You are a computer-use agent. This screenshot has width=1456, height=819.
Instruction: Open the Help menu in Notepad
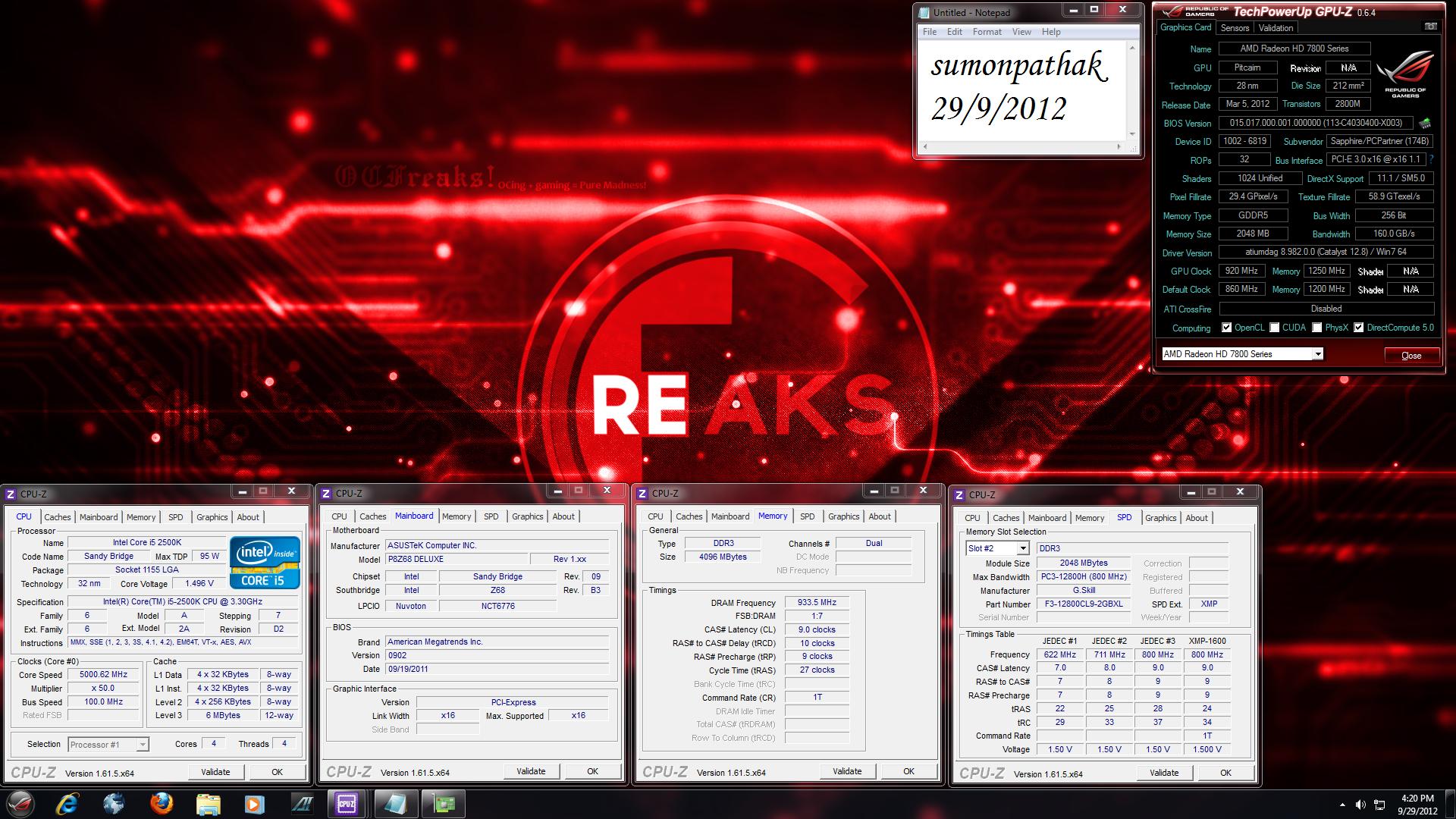click(x=1050, y=32)
